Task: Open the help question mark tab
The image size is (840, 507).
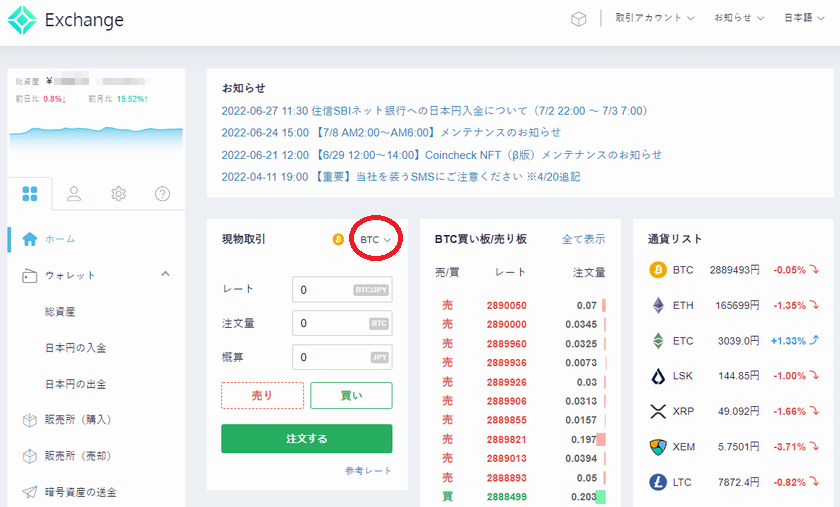Action: (x=162, y=193)
